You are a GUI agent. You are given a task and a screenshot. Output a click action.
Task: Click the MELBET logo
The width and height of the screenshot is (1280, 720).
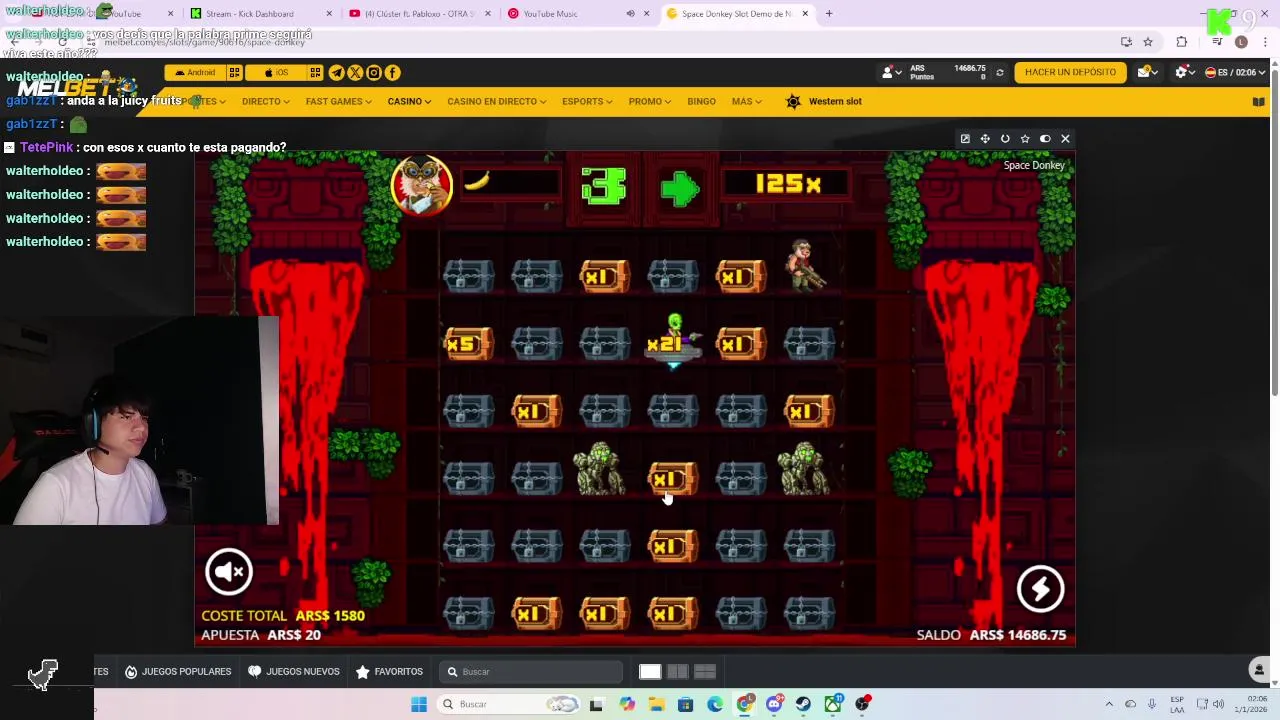(77, 89)
